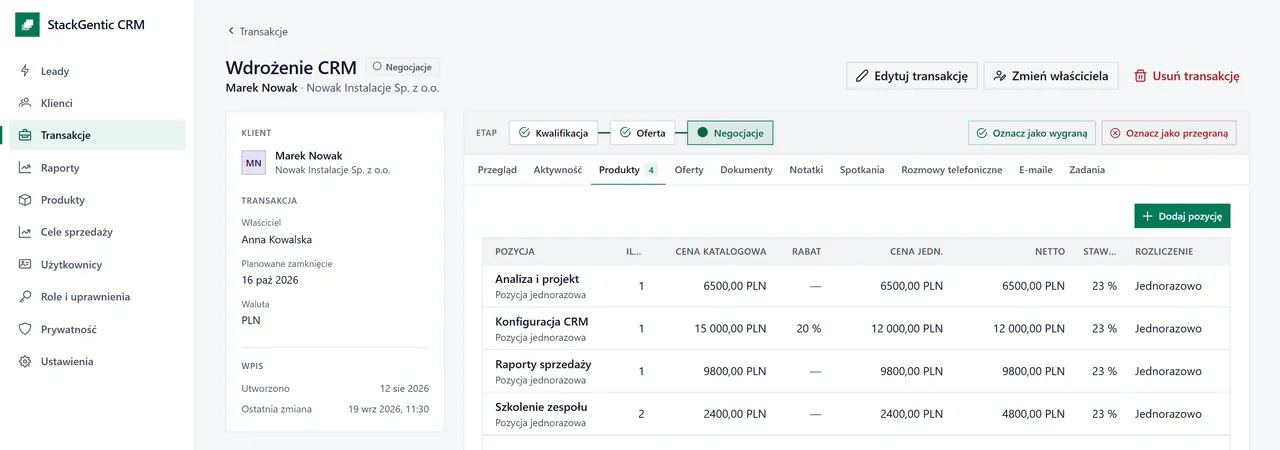
Task: Click the pencil icon in Edytuj transakcję
Action: pos(862,76)
